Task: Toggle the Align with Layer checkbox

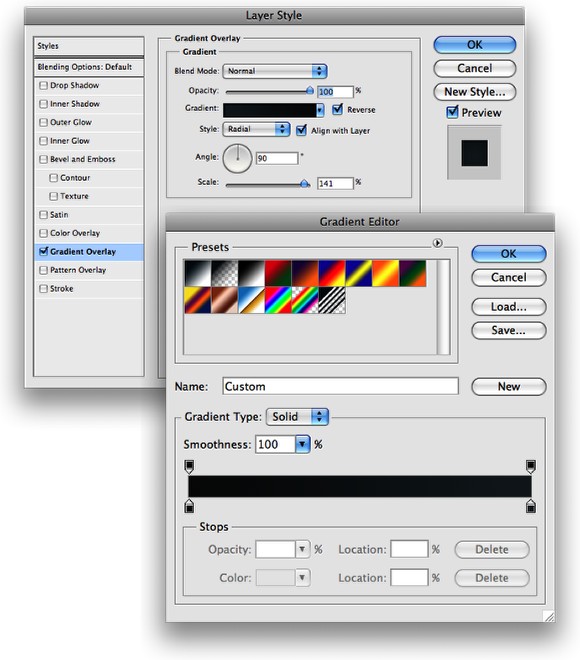Action: coord(301,130)
